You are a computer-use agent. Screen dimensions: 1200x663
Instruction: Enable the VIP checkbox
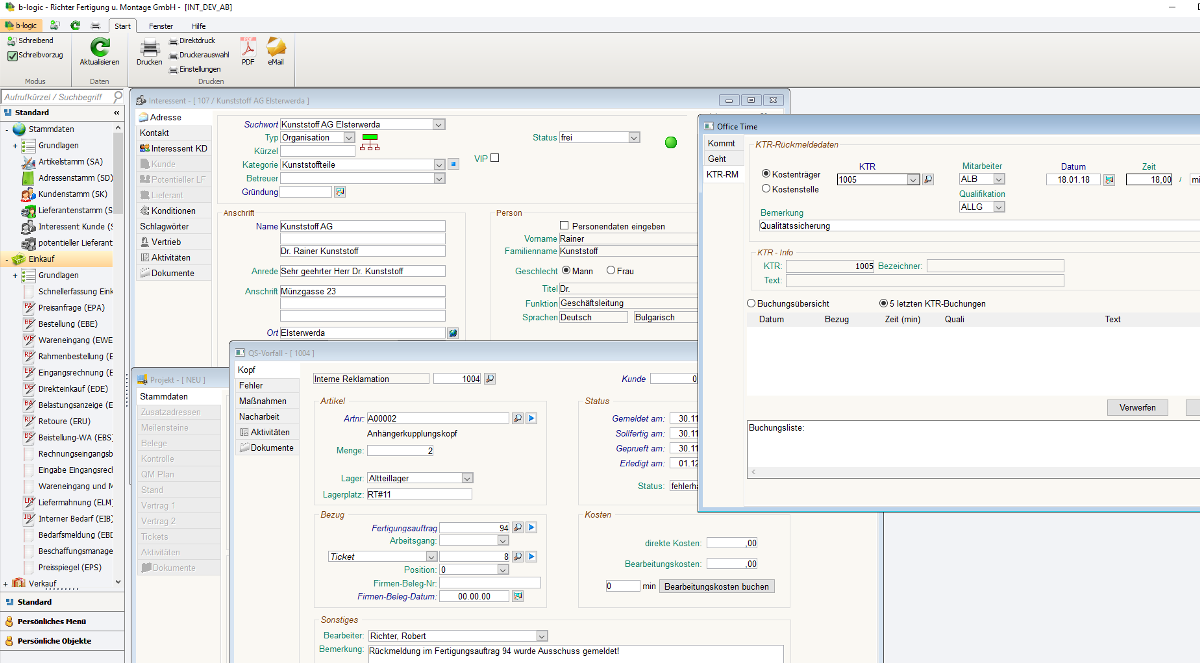click(x=494, y=158)
